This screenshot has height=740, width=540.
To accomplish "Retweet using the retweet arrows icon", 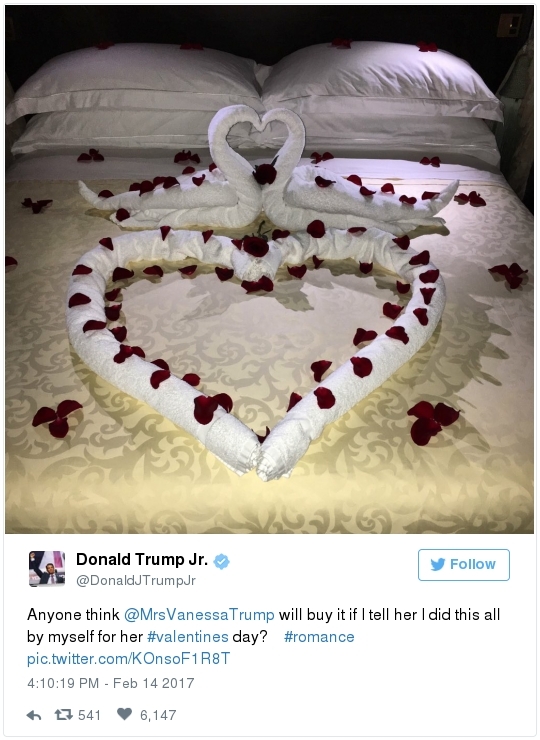I will (x=63, y=715).
